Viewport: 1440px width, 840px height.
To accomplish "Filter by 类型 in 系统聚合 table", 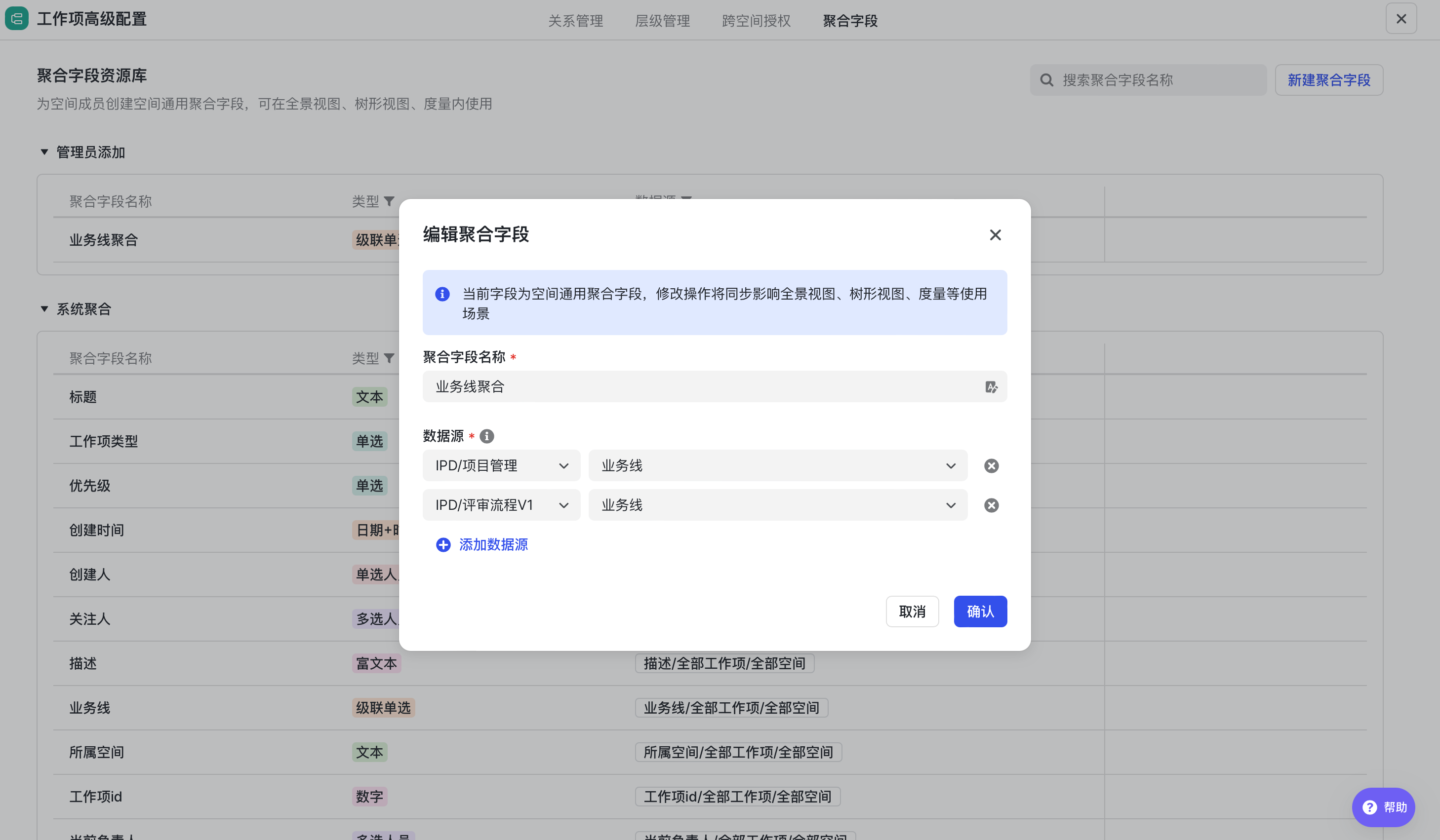I will tap(389, 358).
